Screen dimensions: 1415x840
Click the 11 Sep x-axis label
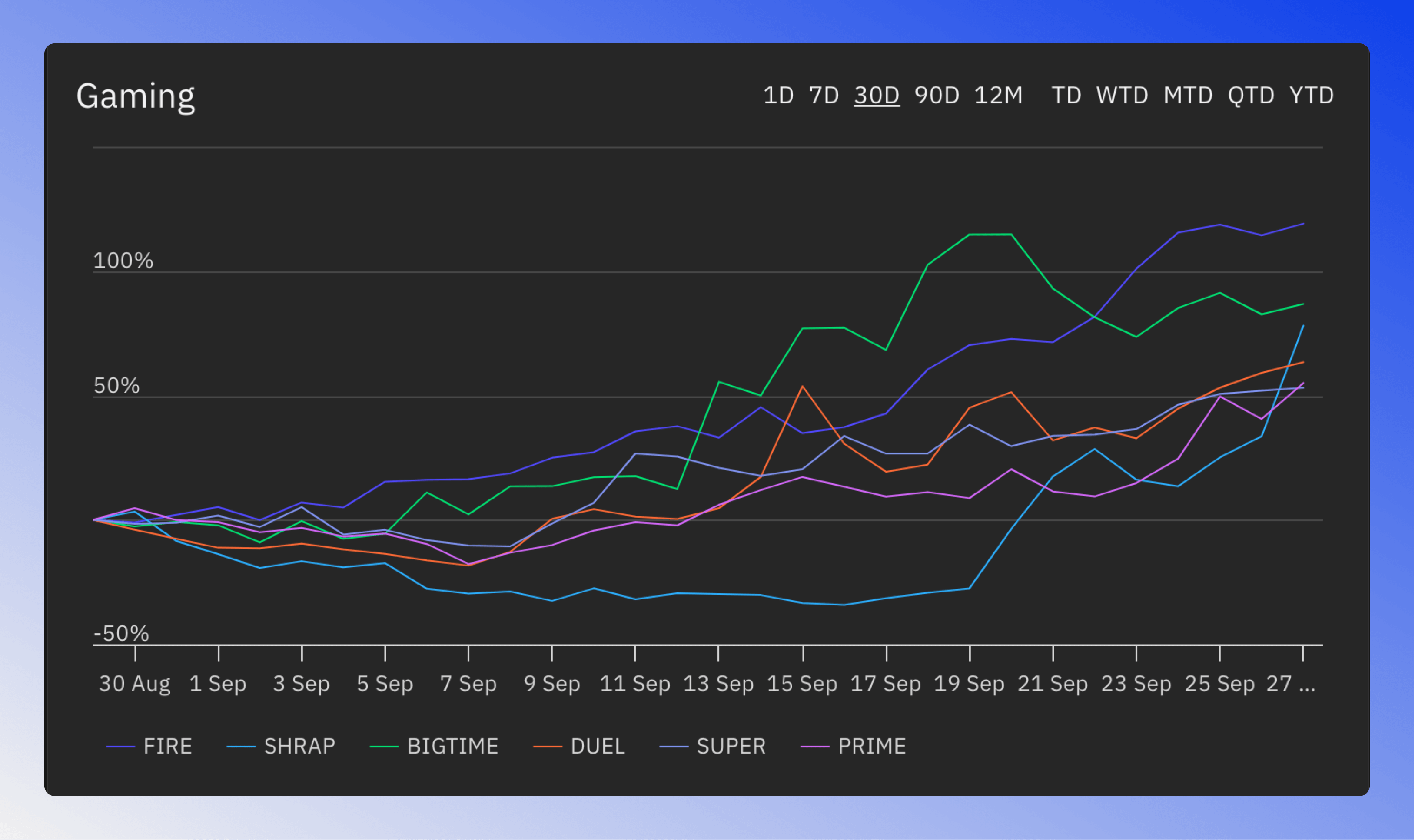[x=635, y=685]
